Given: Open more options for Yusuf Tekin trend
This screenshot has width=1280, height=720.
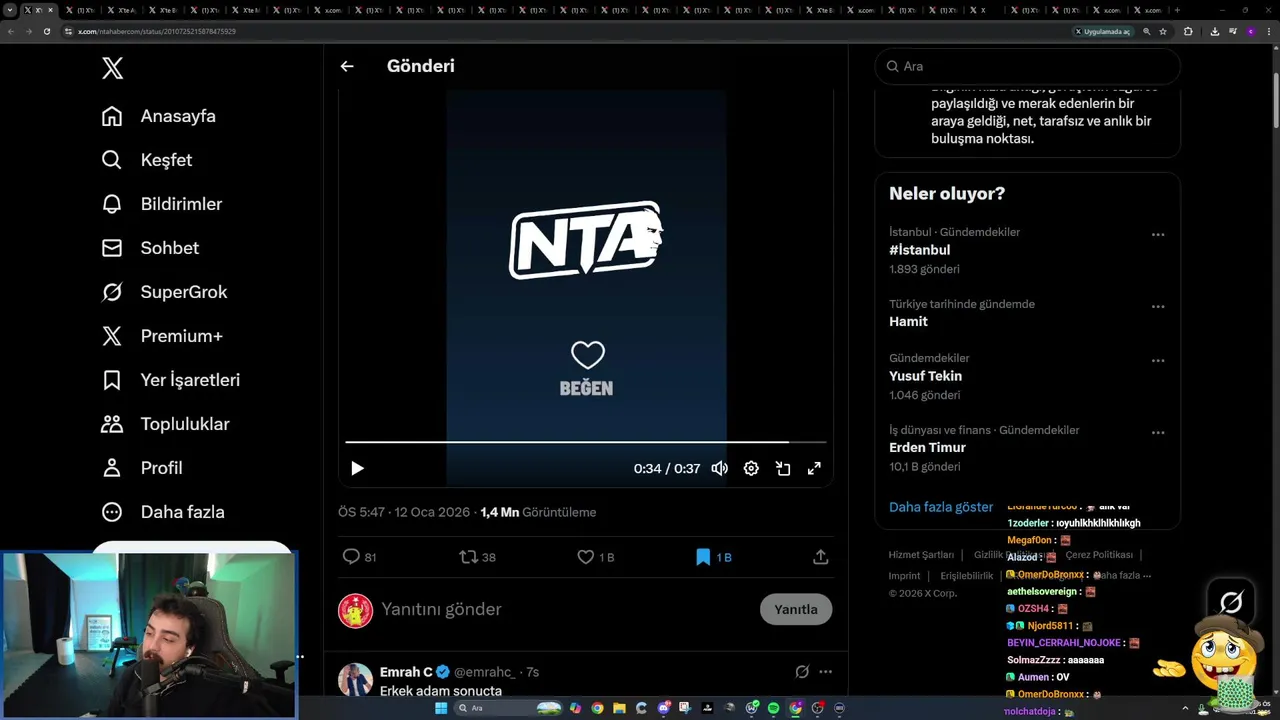Looking at the screenshot, I should pyautogui.click(x=1158, y=361).
